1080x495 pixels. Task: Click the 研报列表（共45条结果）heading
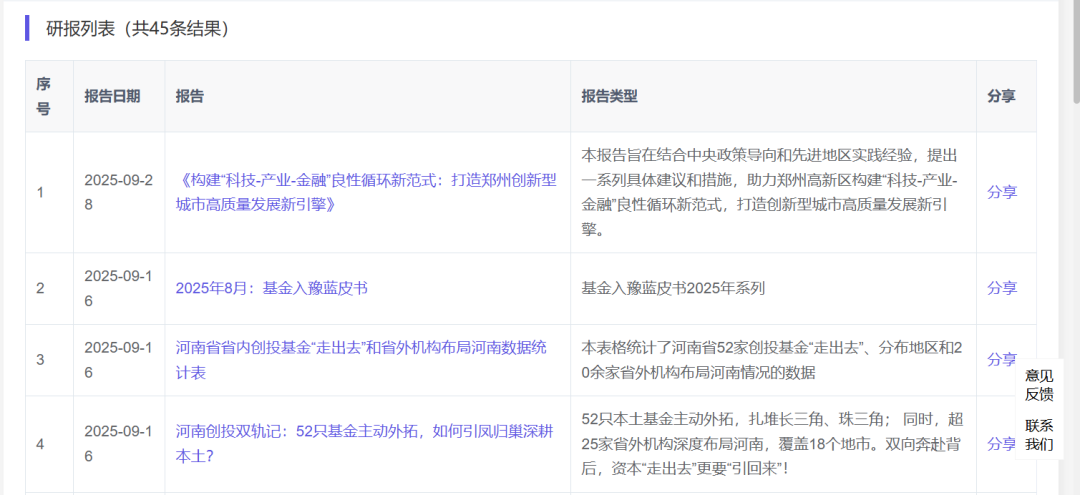click(x=138, y=28)
